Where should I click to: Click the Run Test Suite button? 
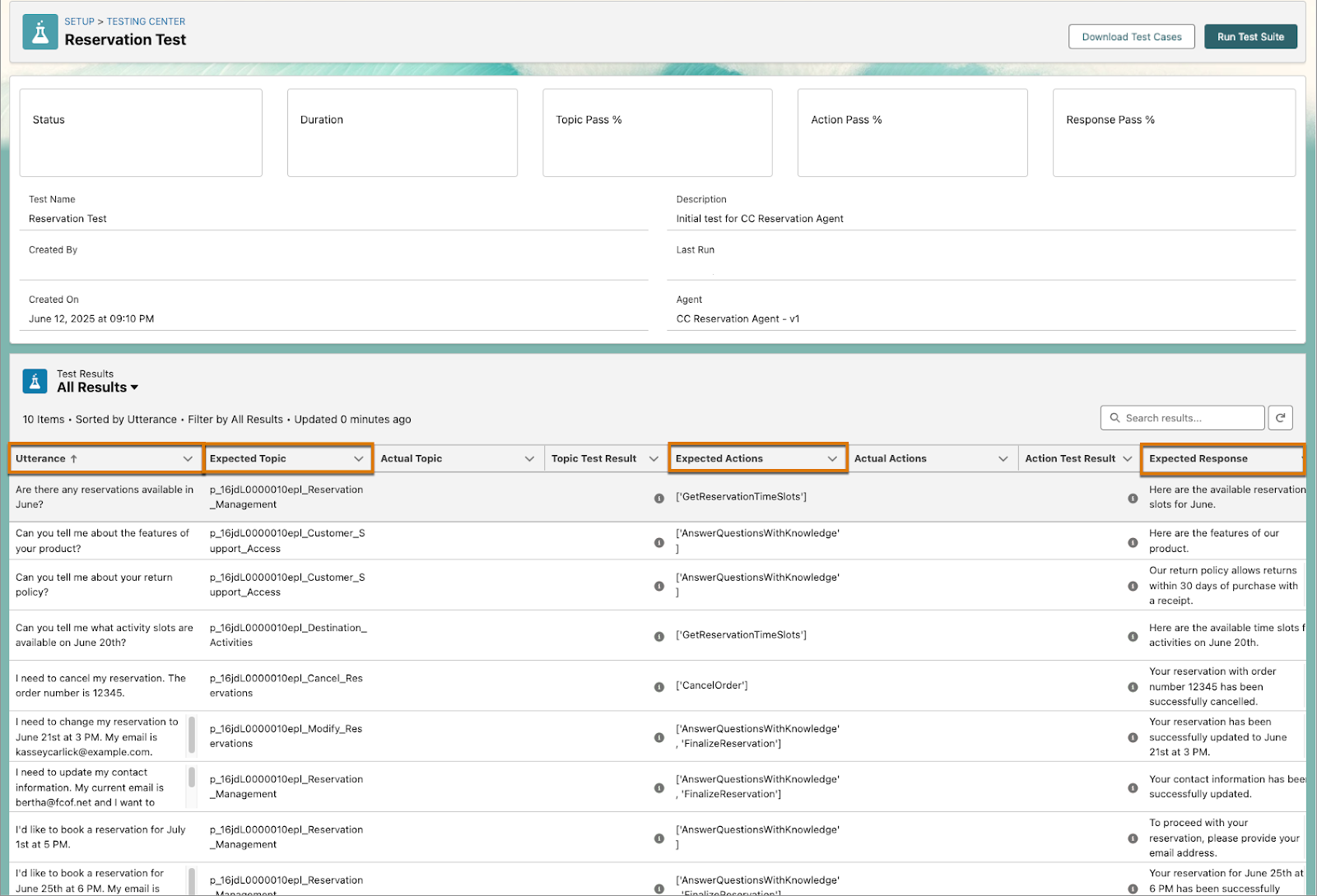(1250, 36)
